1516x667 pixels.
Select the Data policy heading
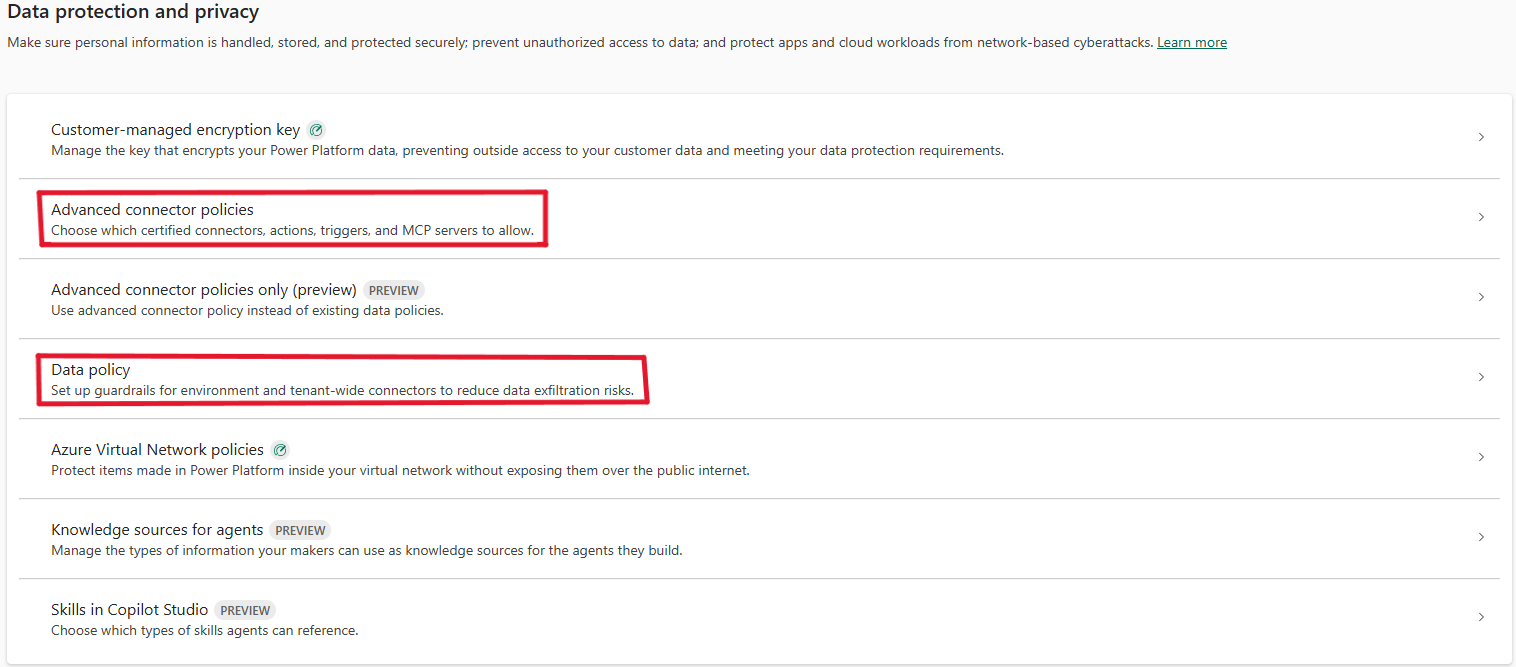pos(91,370)
